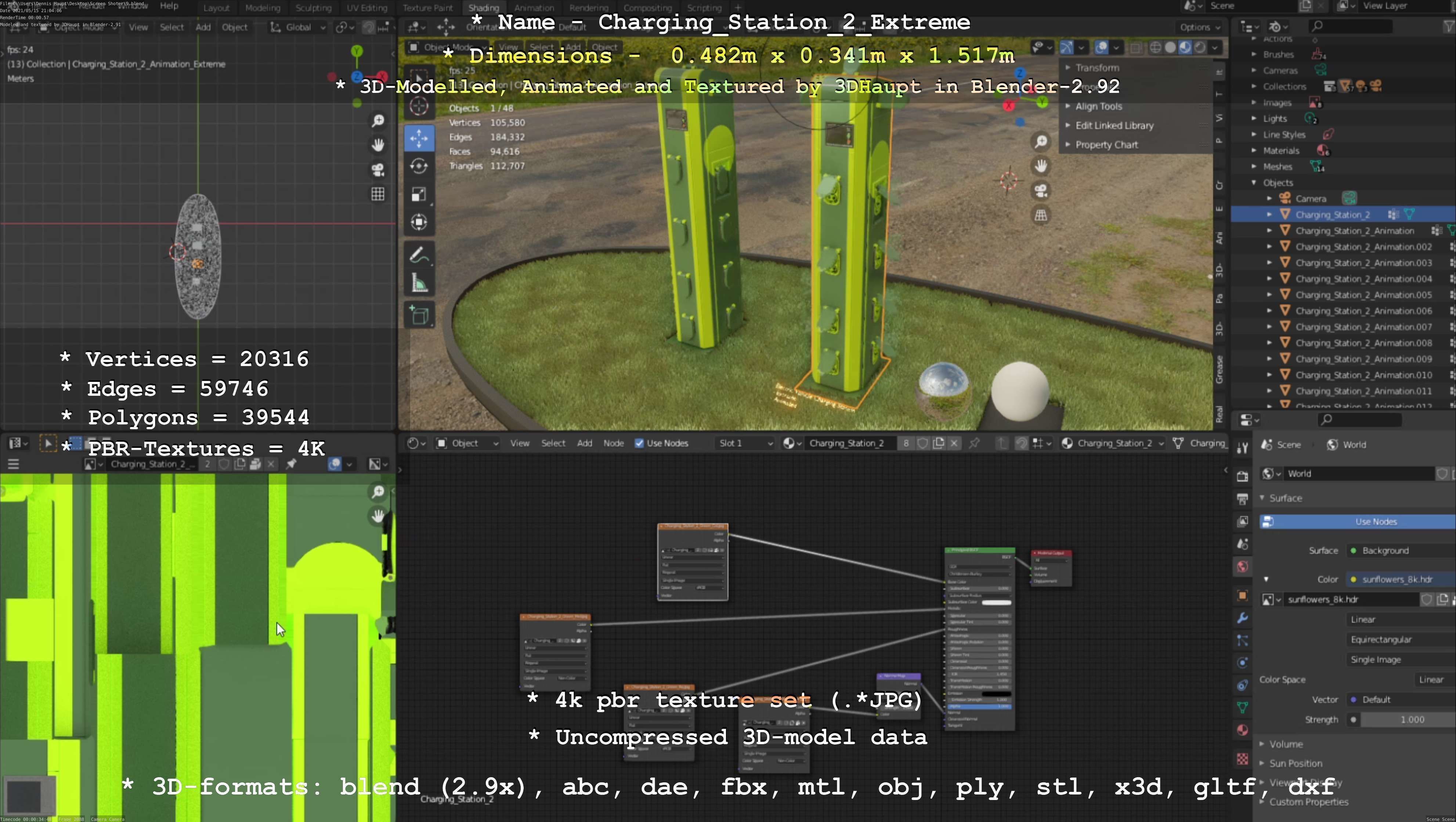Open the Node menu in shader editor

click(x=613, y=443)
